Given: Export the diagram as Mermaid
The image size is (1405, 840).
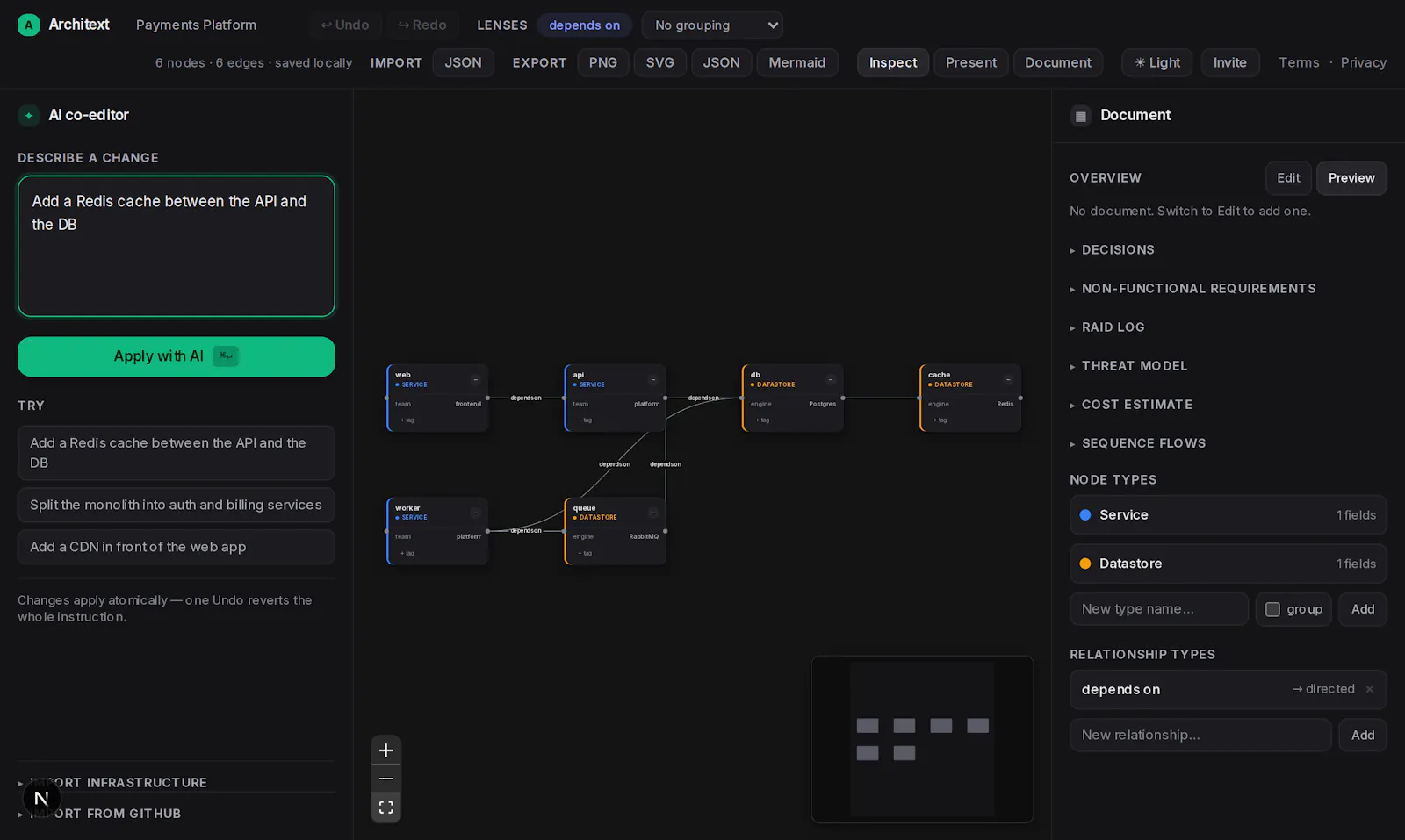Looking at the screenshot, I should 797,62.
